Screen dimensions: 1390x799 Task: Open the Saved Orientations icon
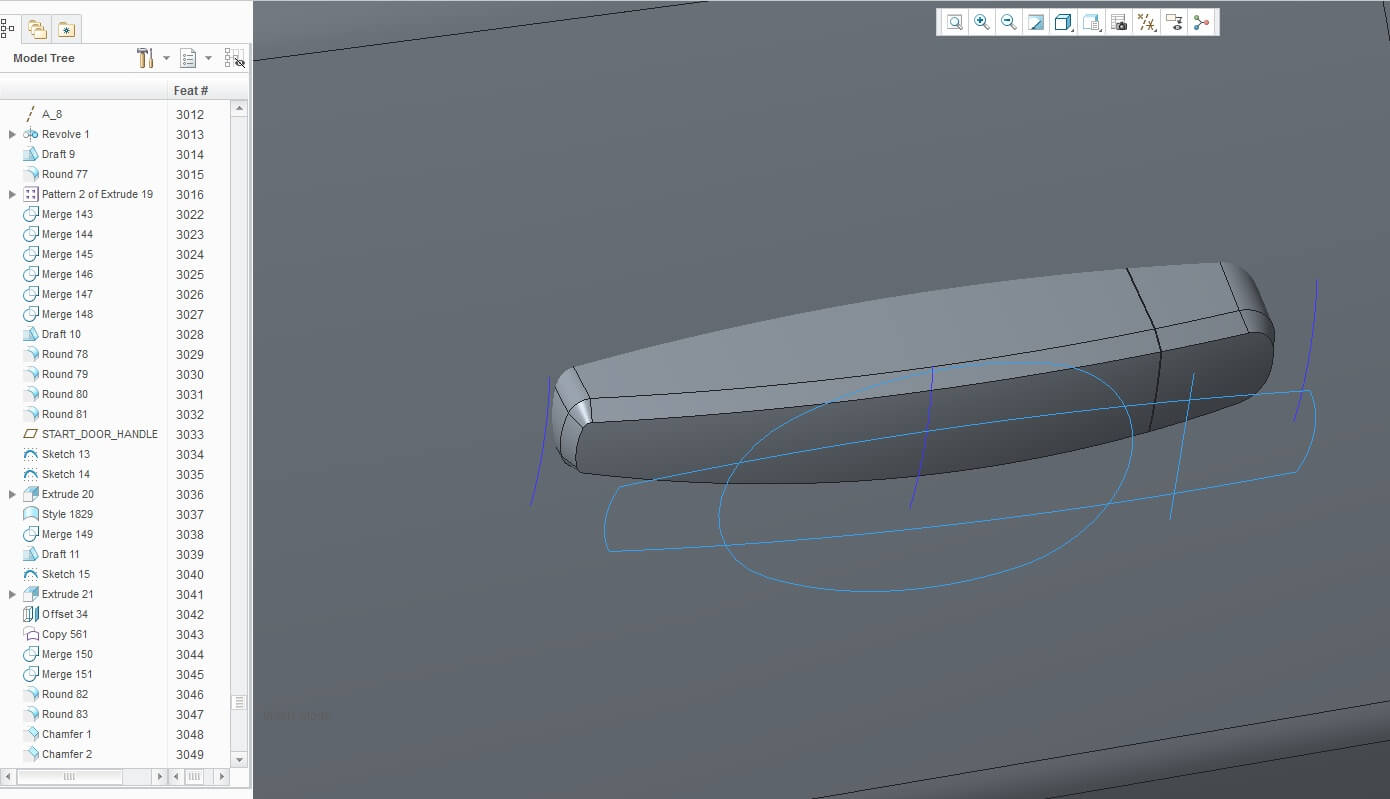coord(1092,22)
